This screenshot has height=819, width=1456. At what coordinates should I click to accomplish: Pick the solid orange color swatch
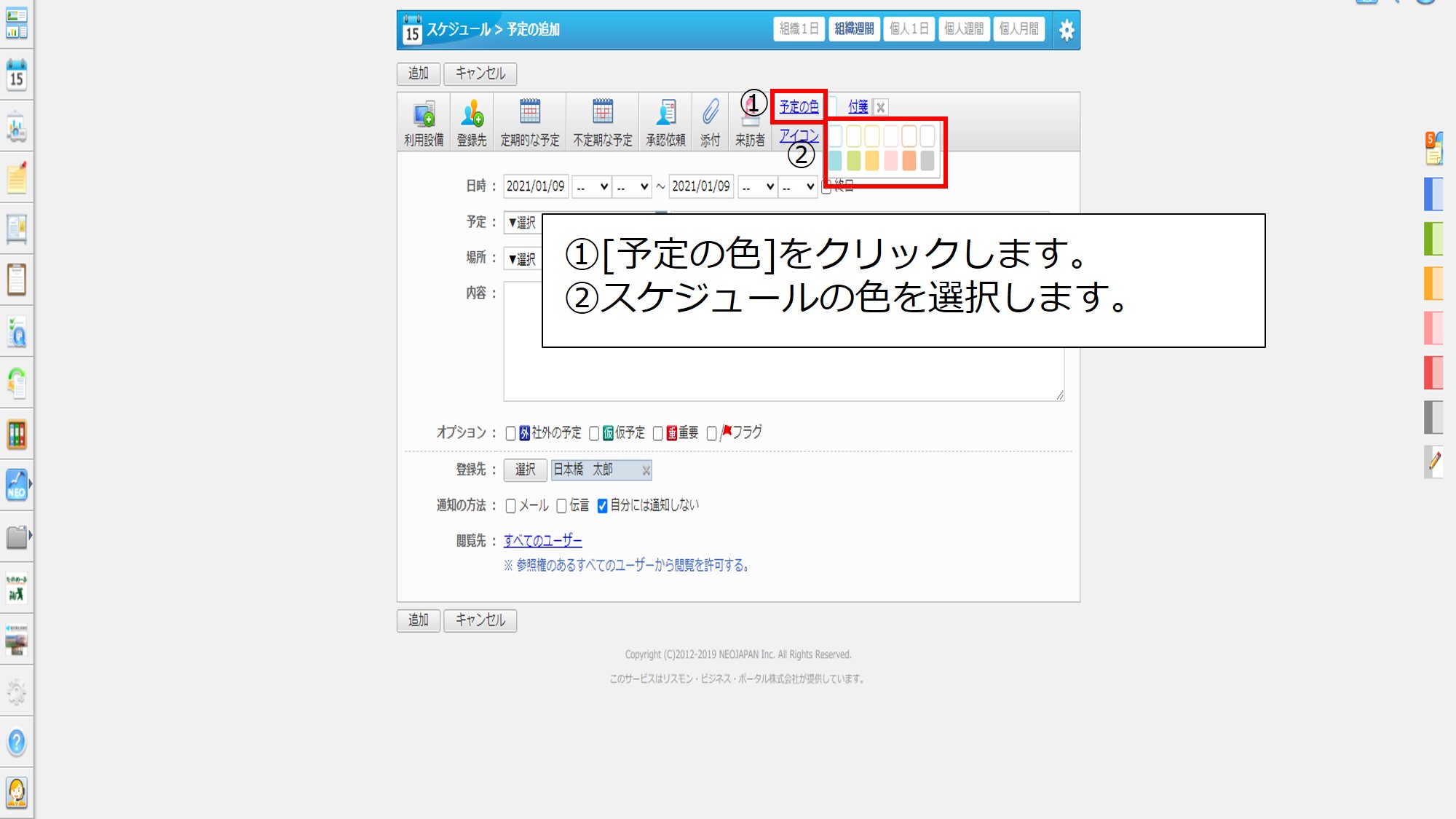click(x=909, y=160)
